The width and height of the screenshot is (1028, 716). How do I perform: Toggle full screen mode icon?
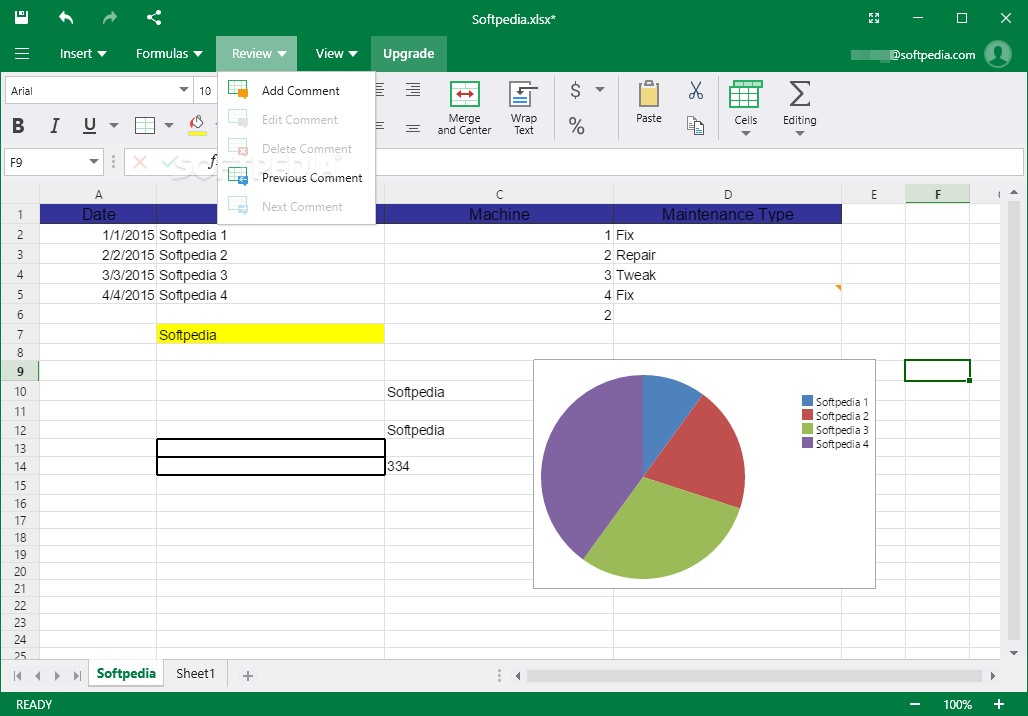874,18
